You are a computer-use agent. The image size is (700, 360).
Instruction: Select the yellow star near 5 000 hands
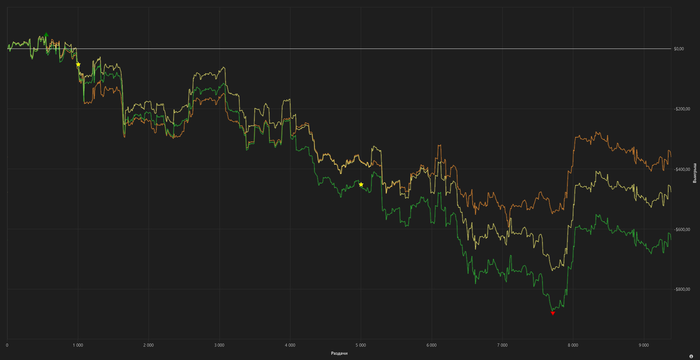pyautogui.click(x=361, y=184)
